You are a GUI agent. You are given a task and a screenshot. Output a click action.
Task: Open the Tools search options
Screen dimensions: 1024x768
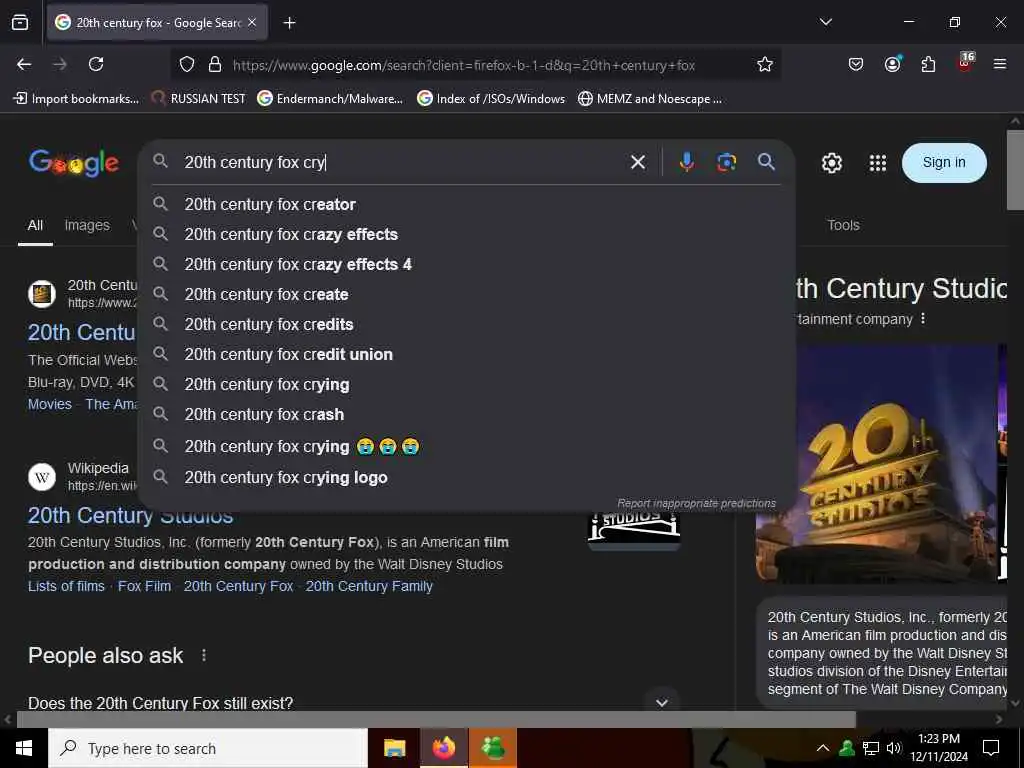tap(843, 225)
